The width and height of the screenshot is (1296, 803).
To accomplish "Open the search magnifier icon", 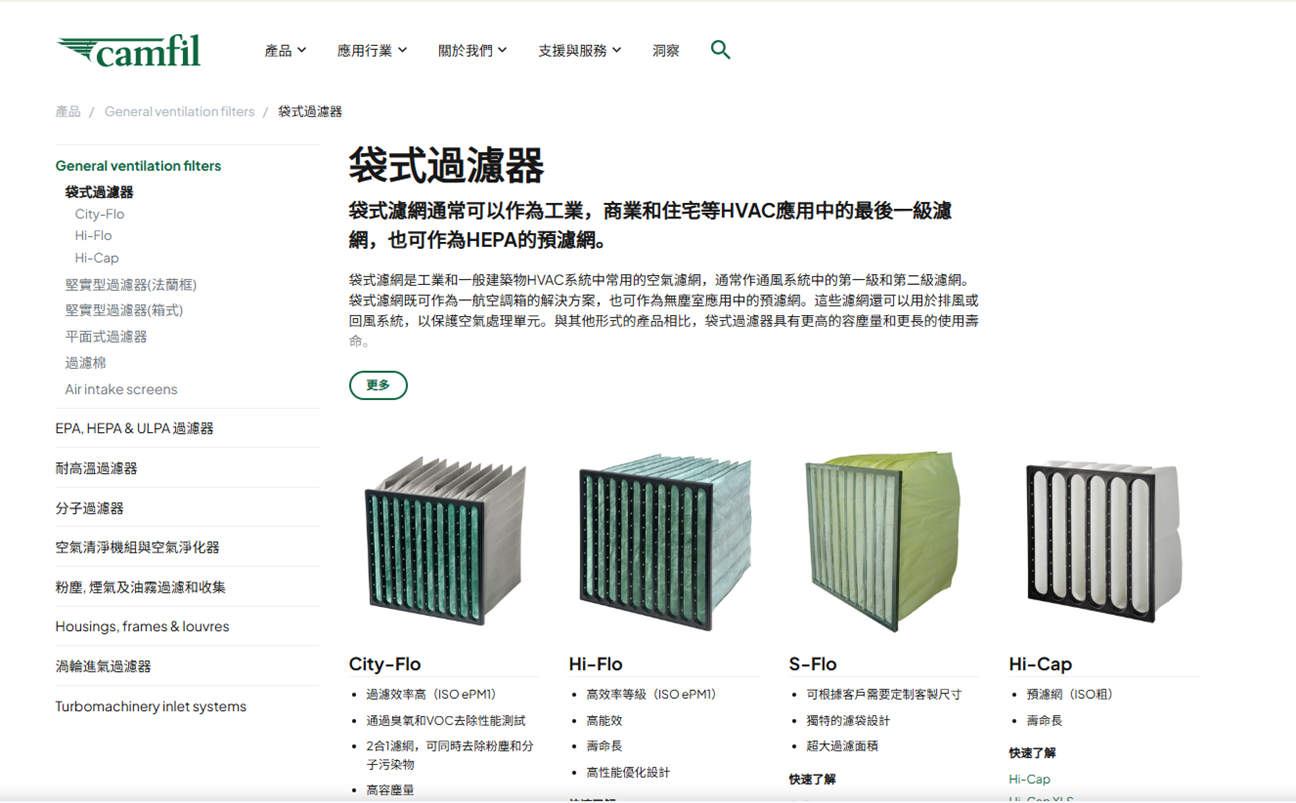I will coord(720,50).
